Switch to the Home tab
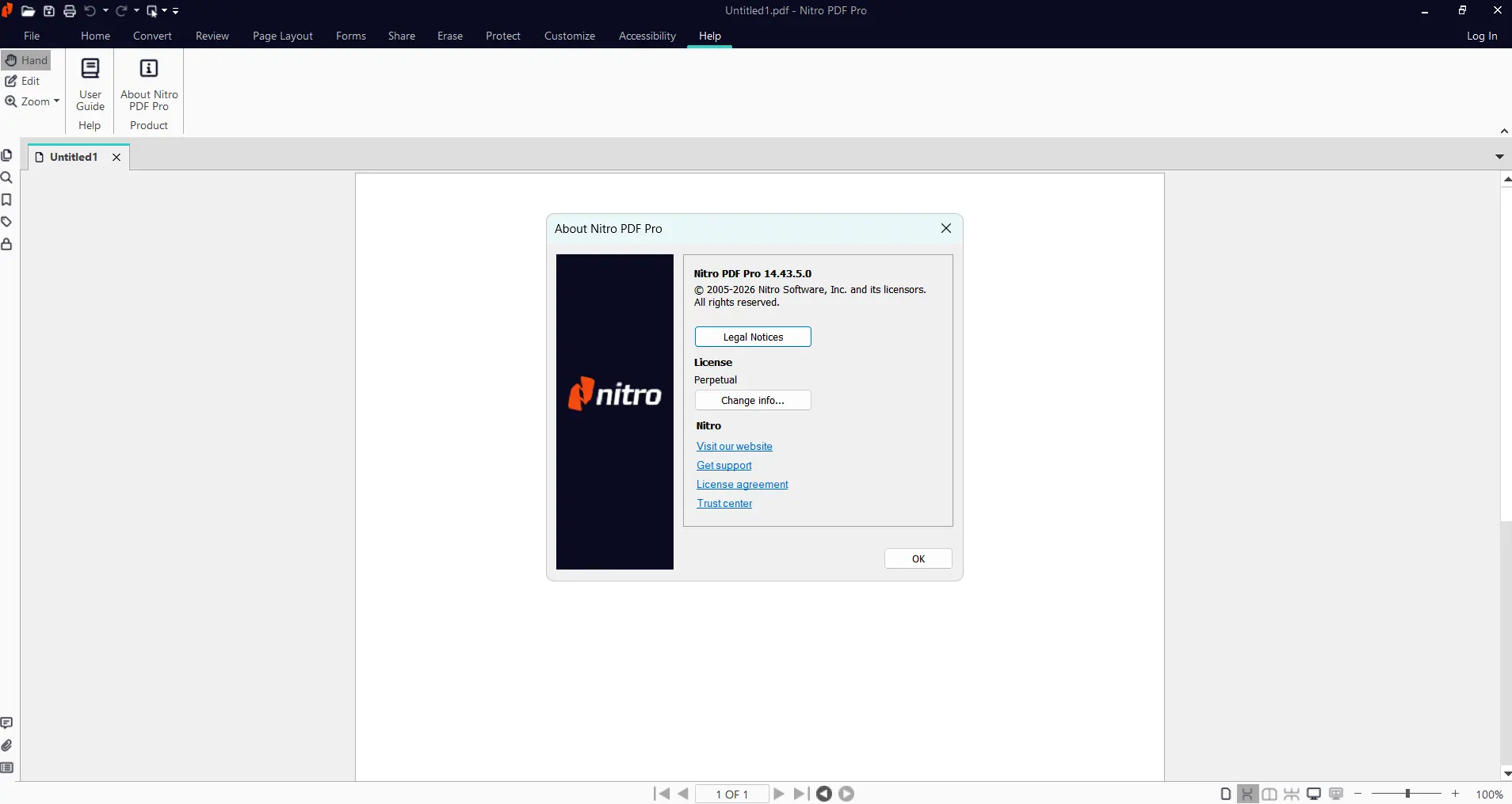Image resolution: width=1512 pixels, height=804 pixels. pyautogui.click(x=95, y=36)
